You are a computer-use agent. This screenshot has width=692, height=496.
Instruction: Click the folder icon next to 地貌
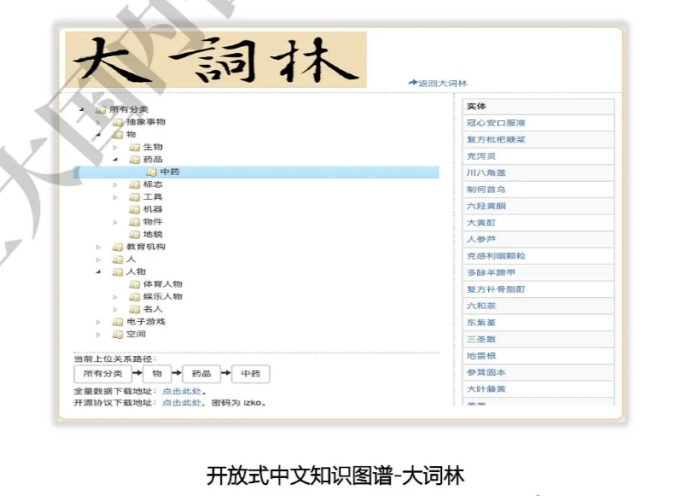tap(133, 234)
